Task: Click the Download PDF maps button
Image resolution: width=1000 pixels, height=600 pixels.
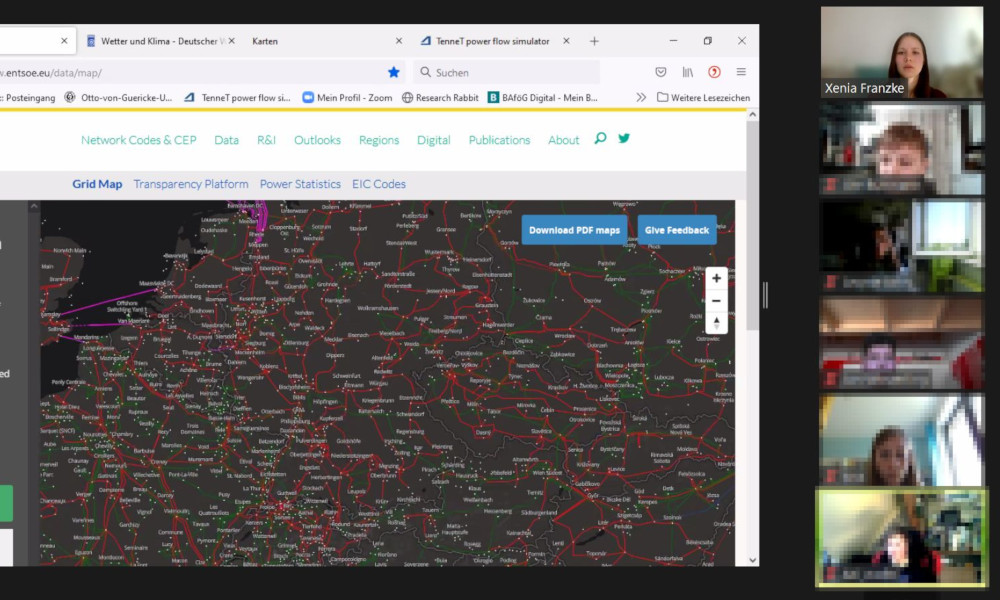Action: coord(574,230)
